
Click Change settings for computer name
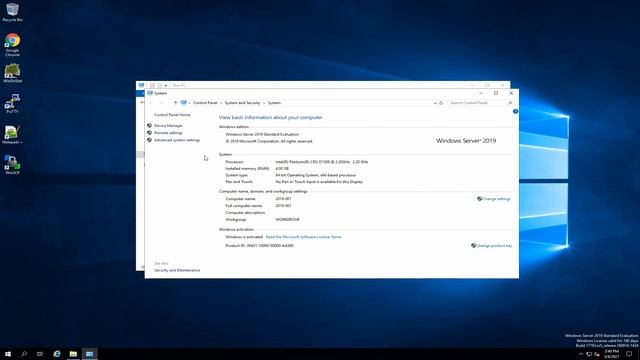click(496, 199)
